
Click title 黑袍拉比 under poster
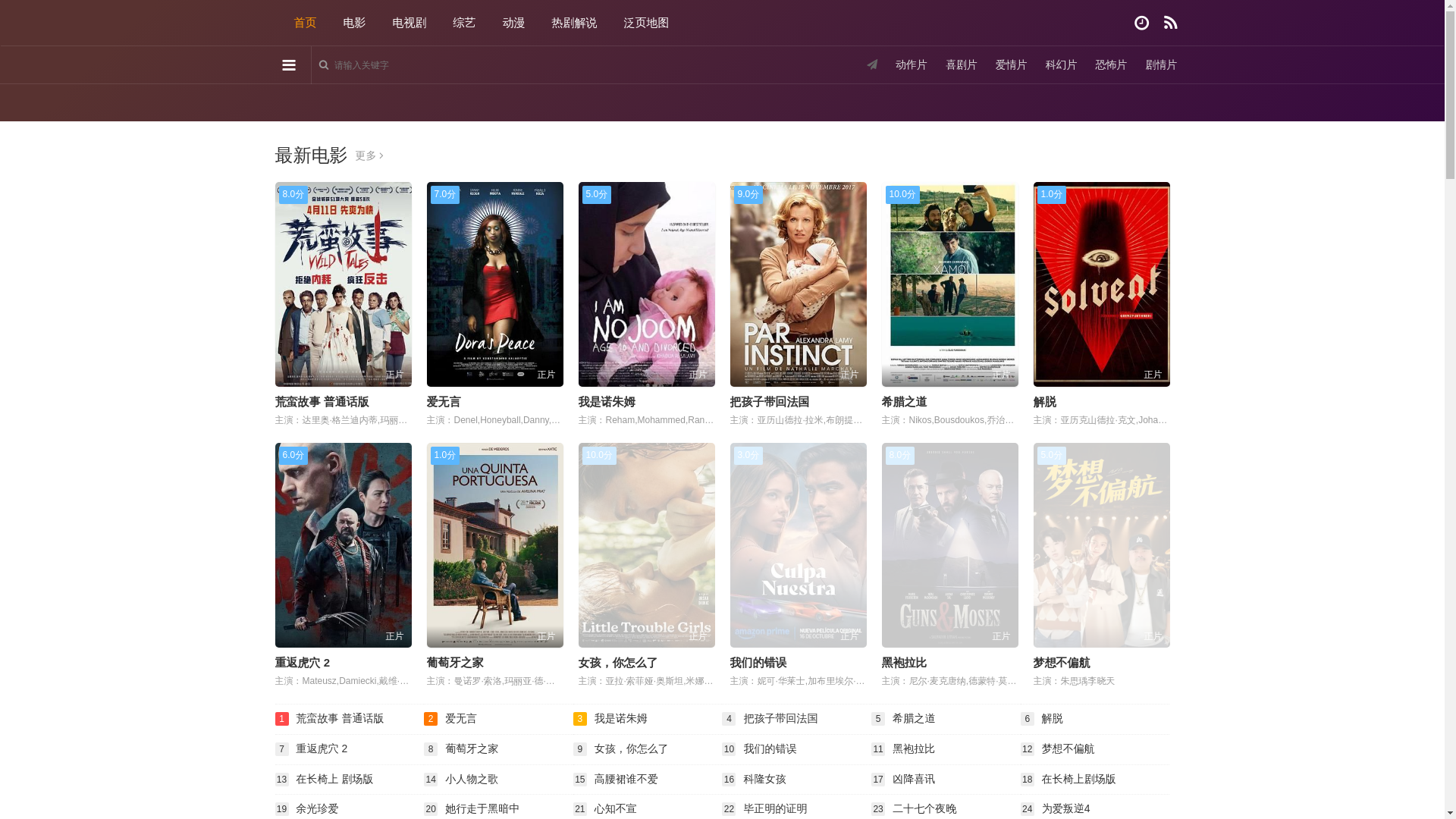[x=904, y=663]
